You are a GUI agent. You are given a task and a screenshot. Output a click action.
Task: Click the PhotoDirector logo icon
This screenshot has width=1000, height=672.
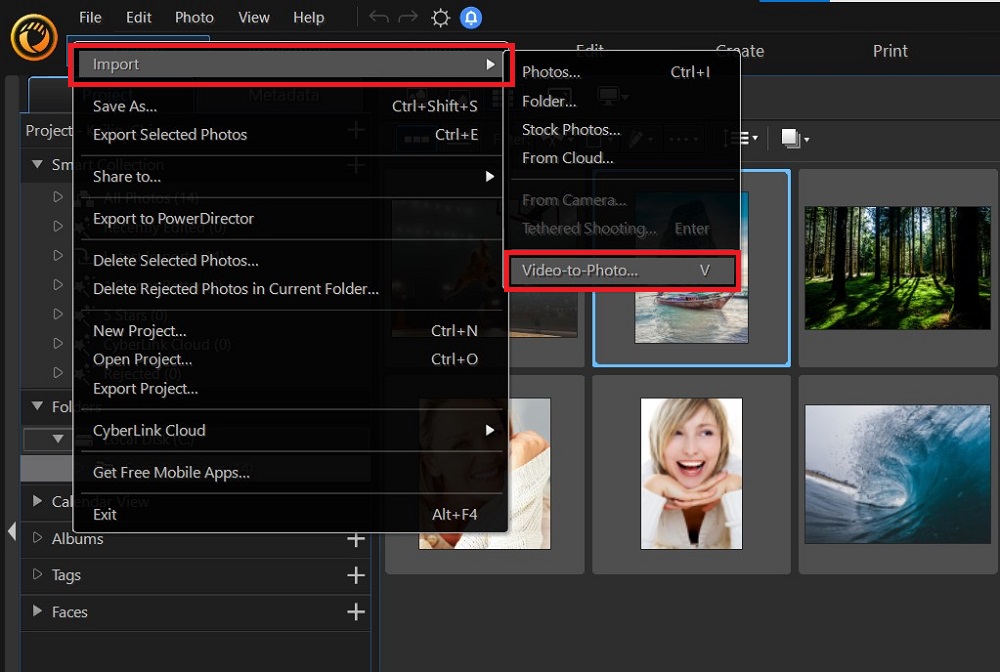pyautogui.click(x=33, y=38)
